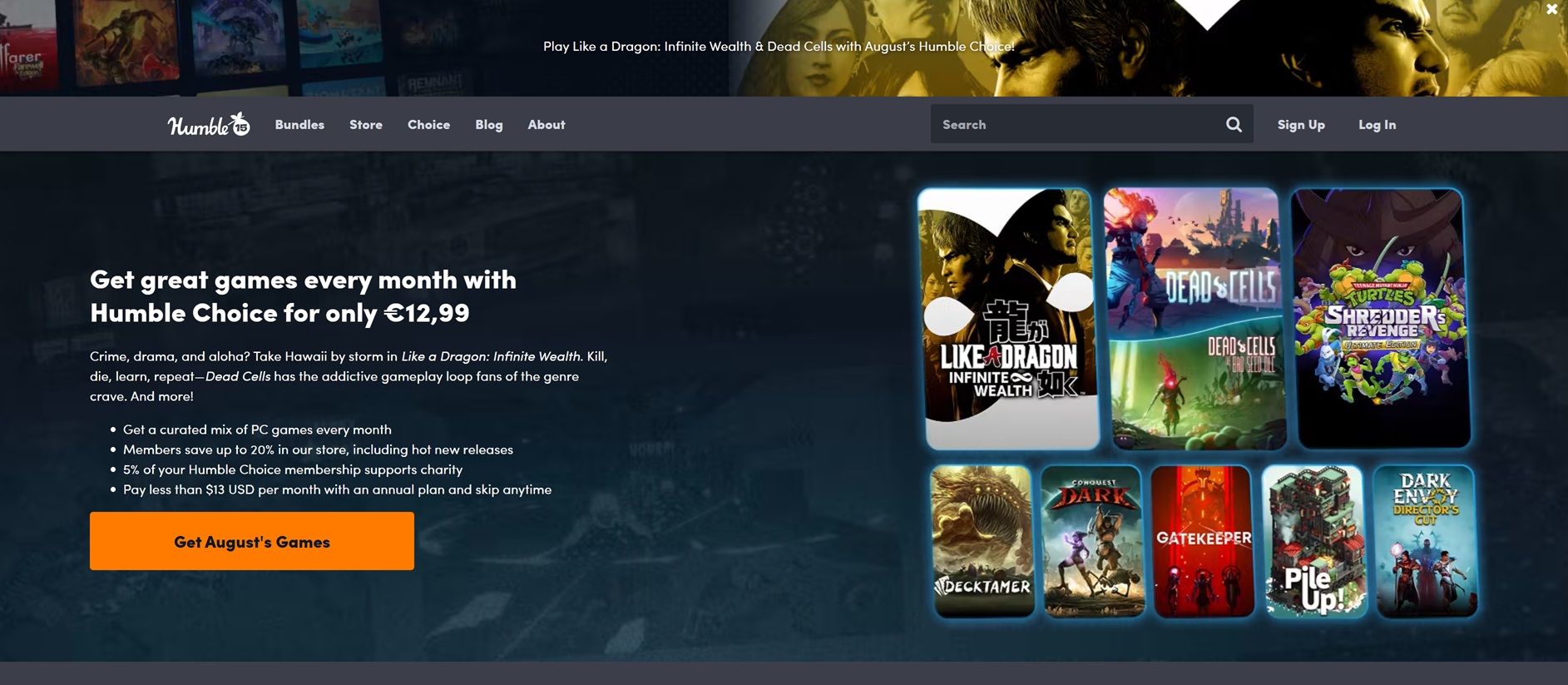Open the promo banner text link
1568x685 pixels.
tap(779, 46)
